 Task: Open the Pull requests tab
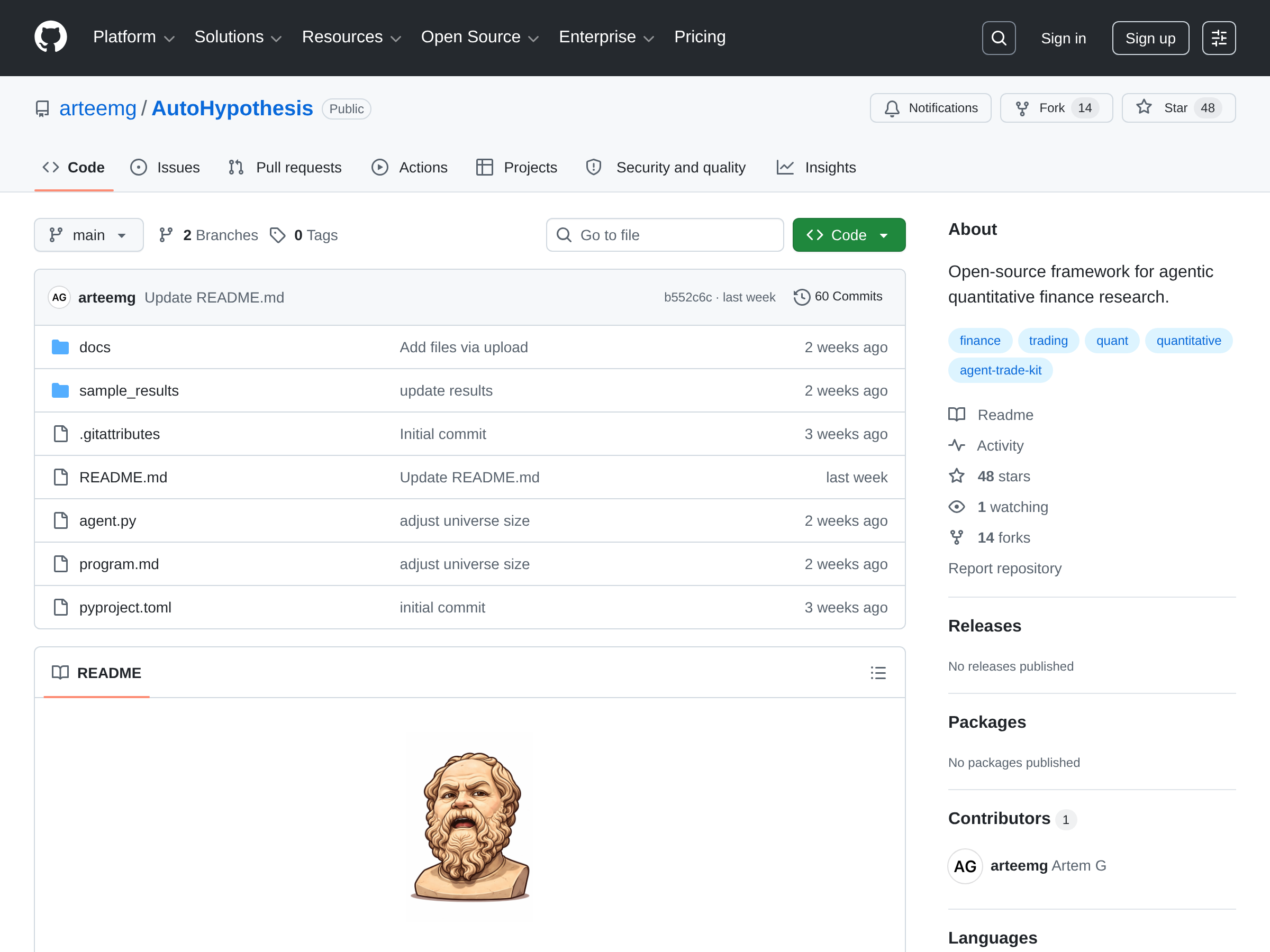pos(285,168)
